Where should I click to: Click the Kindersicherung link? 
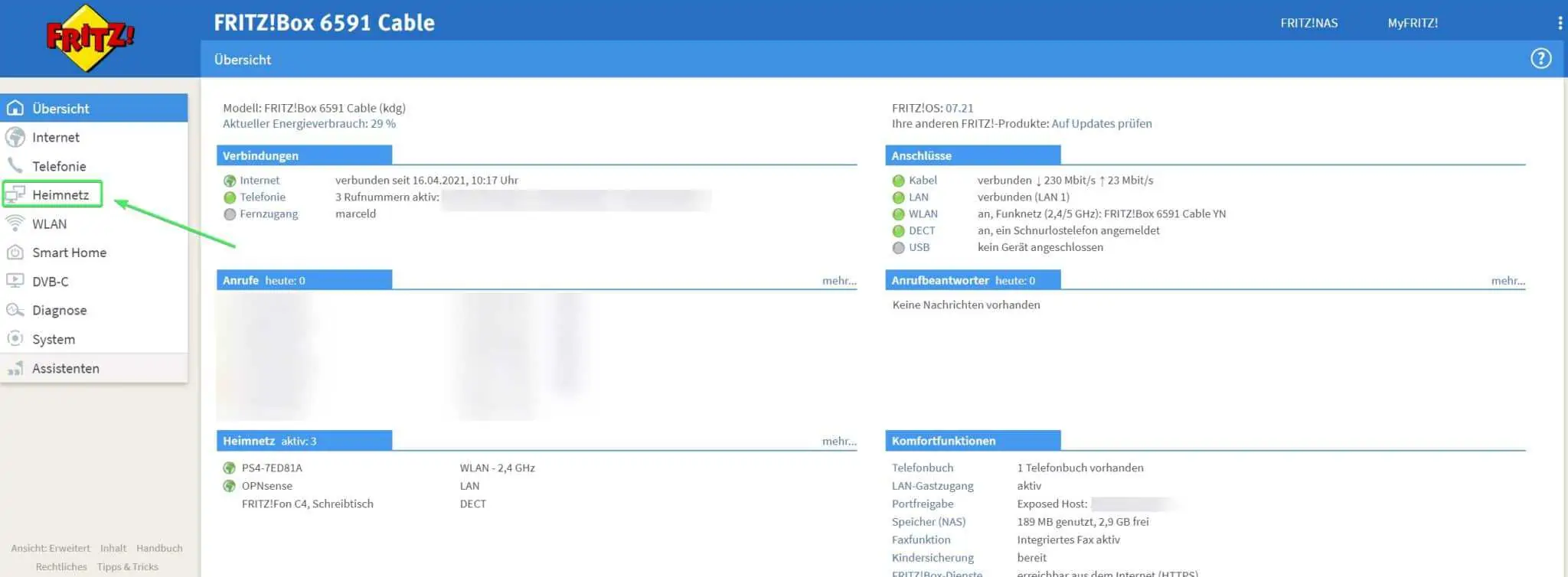pyautogui.click(x=933, y=558)
